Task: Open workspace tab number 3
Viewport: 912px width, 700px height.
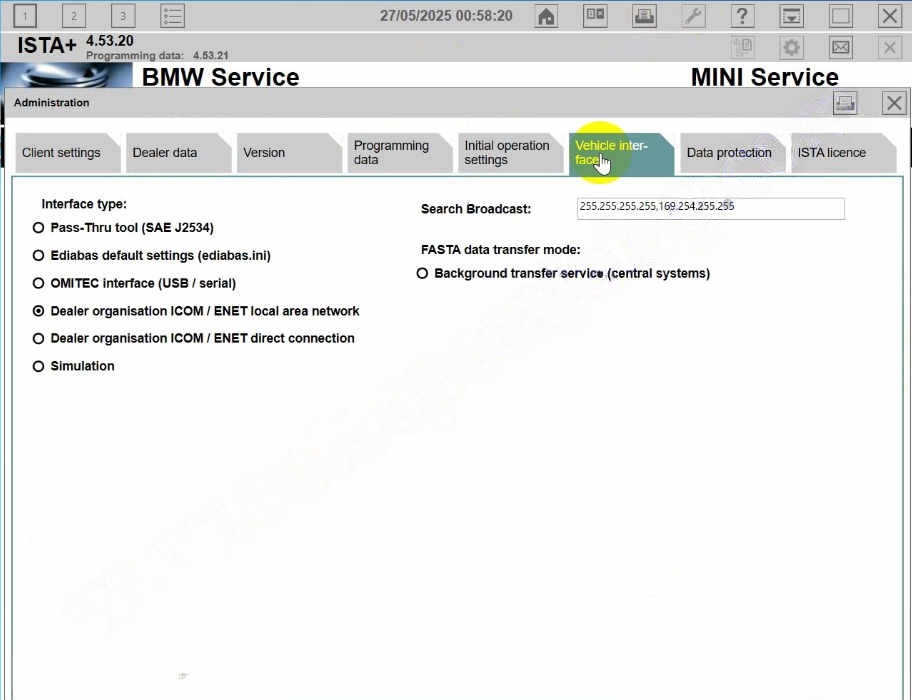Action: pos(123,16)
